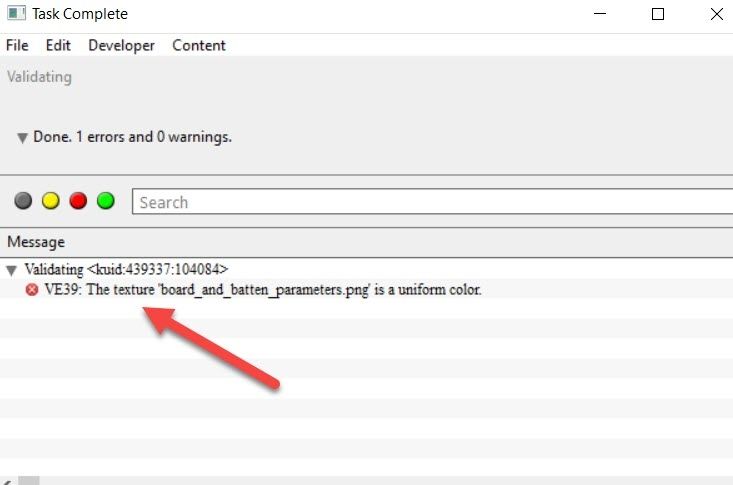The height and width of the screenshot is (485, 733).
Task: Collapse the Validating kuid:439337:104084 tree node
Action: [x=12, y=269]
